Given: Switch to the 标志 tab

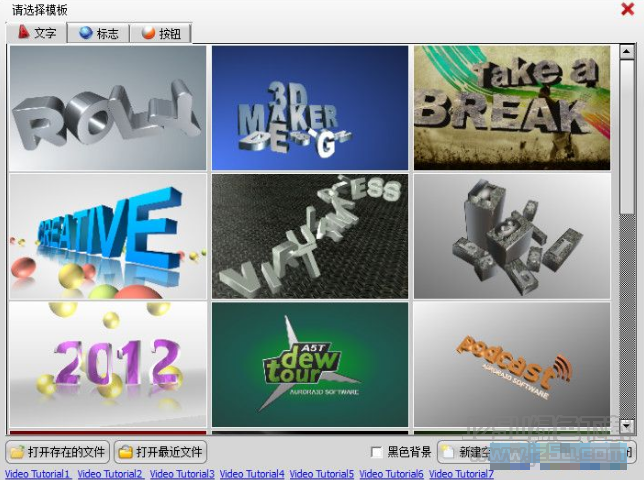Looking at the screenshot, I should pyautogui.click(x=99, y=33).
